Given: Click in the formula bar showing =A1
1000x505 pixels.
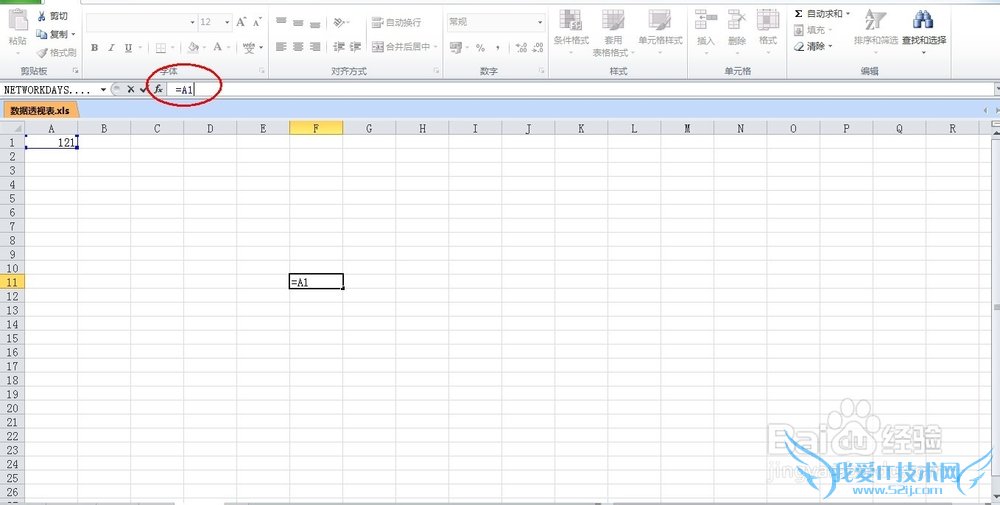Looking at the screenshot, I should [x=580, y=90].
